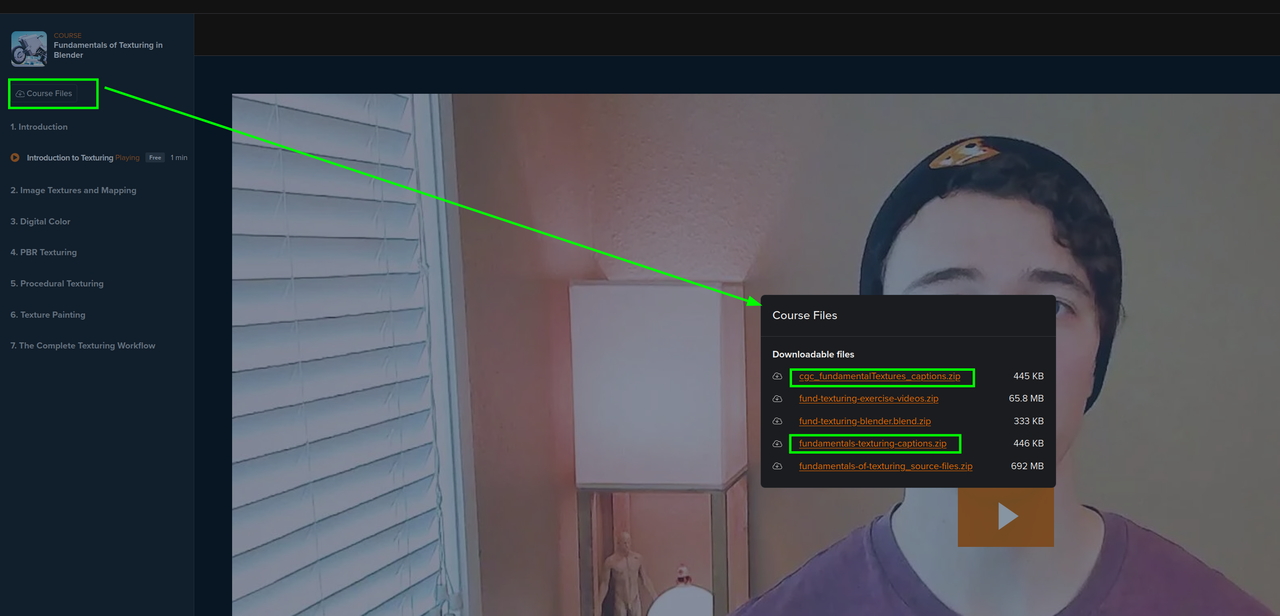The image size is (1280, 616).
Task: Download fundamentals-of-texturing_source-files.zip
Action: click(885, 466)
